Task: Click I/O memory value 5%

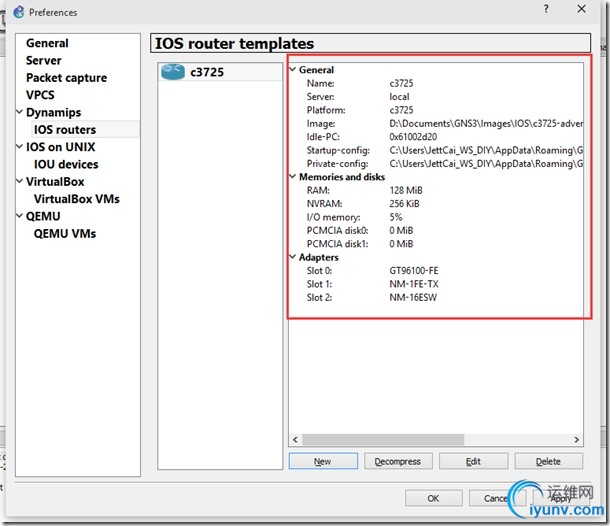Action: click(396, 217)
